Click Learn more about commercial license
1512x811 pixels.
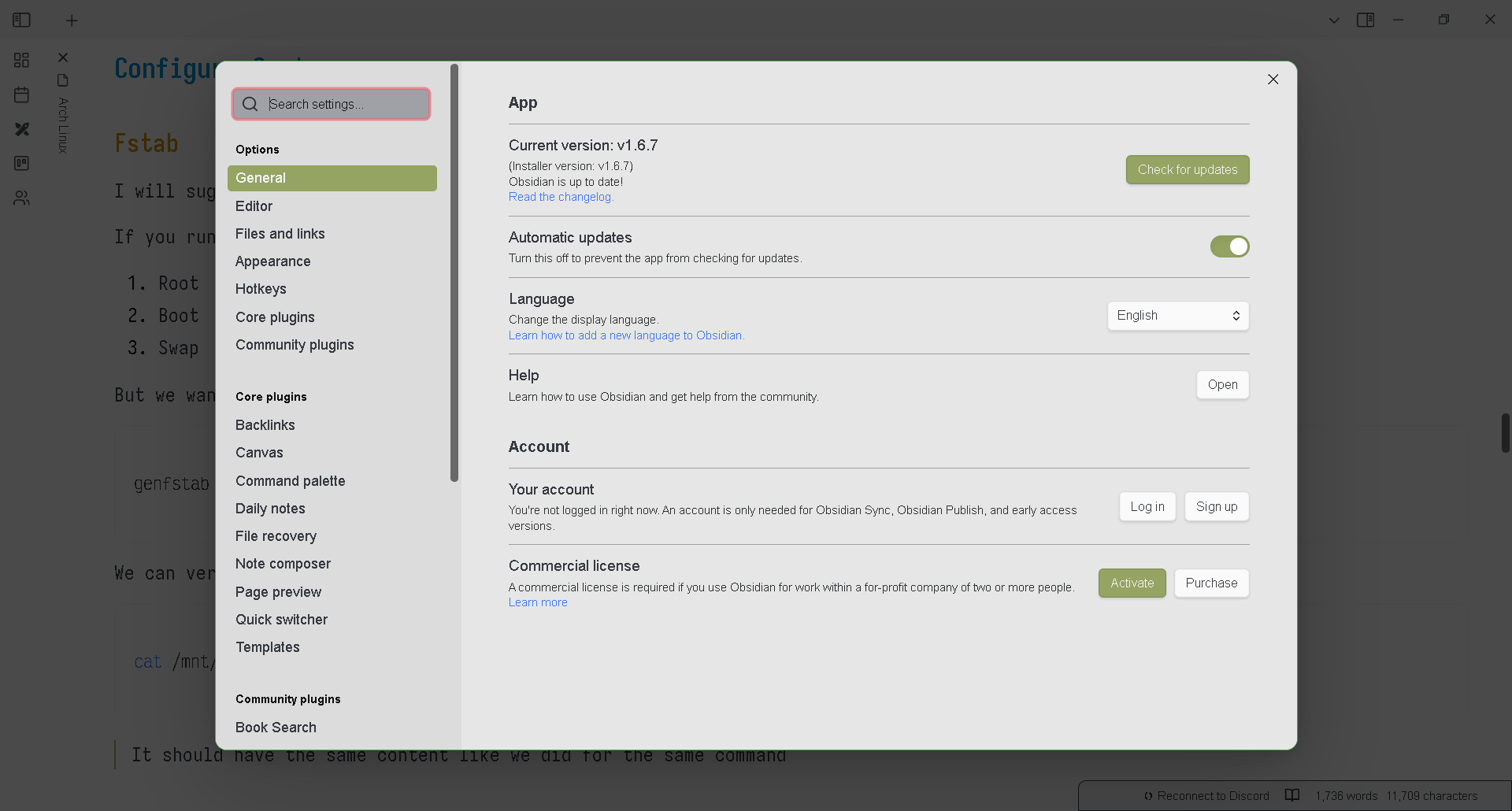click(x=538, y=602)
